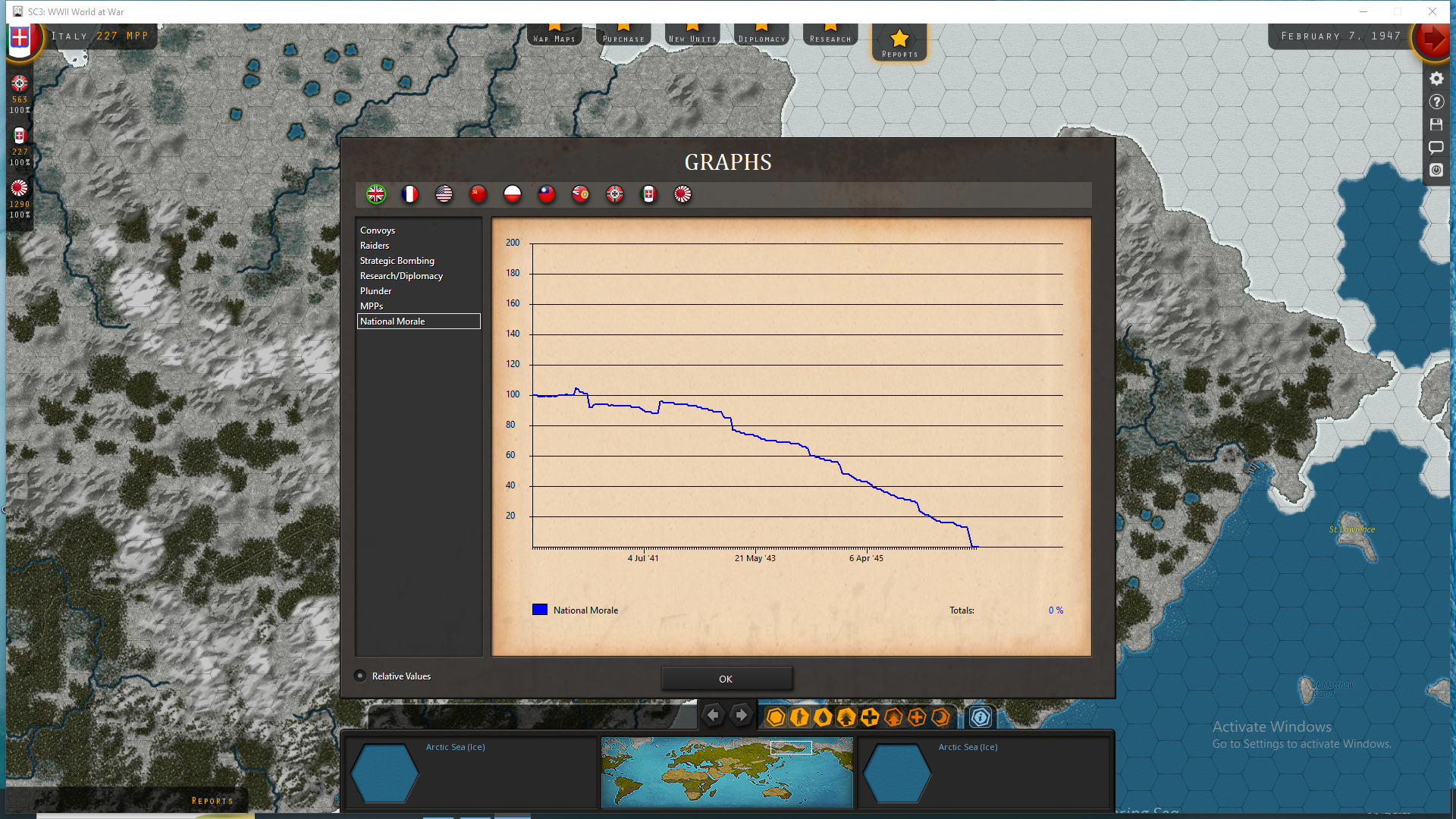The image size is (1456, 819).
Task: Select National Morale in the graph list
Action: 393,321
